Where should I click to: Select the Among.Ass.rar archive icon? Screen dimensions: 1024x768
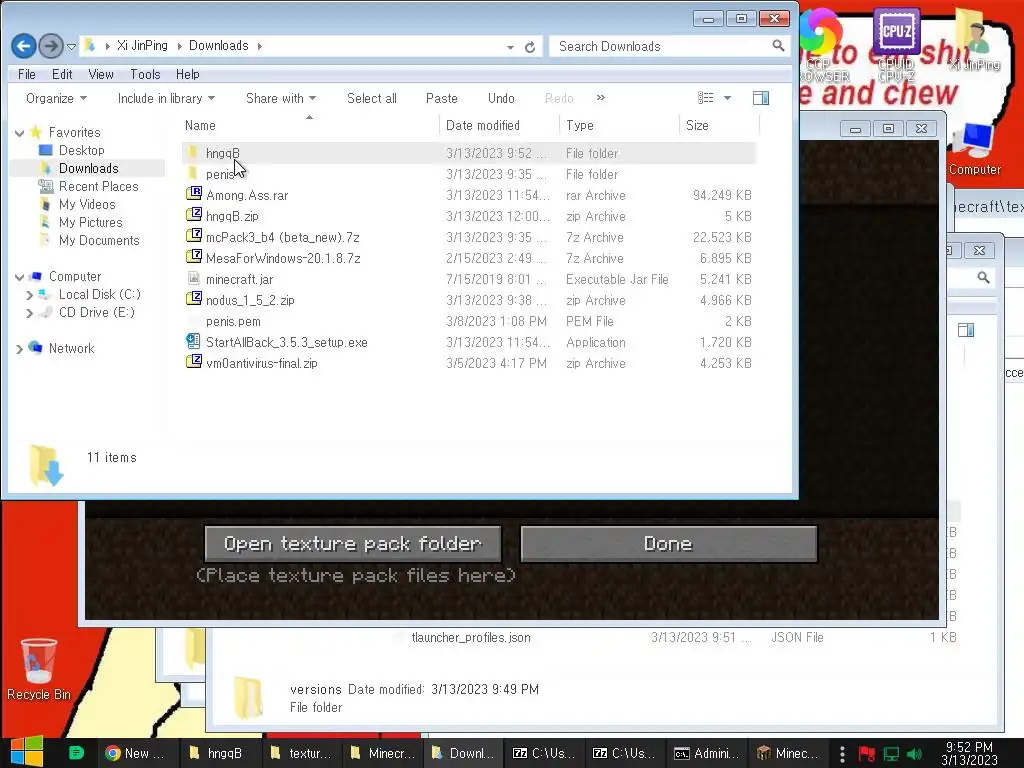(193, 194)
